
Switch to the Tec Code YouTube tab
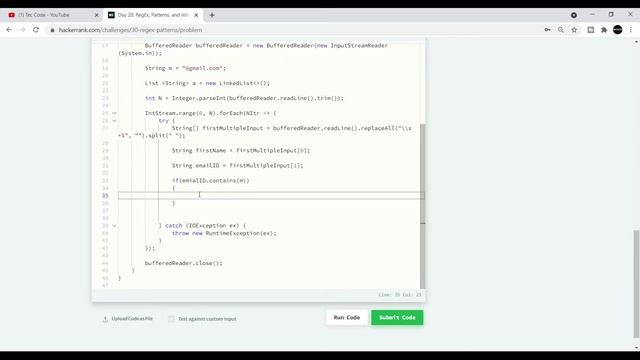click(53, 15)
